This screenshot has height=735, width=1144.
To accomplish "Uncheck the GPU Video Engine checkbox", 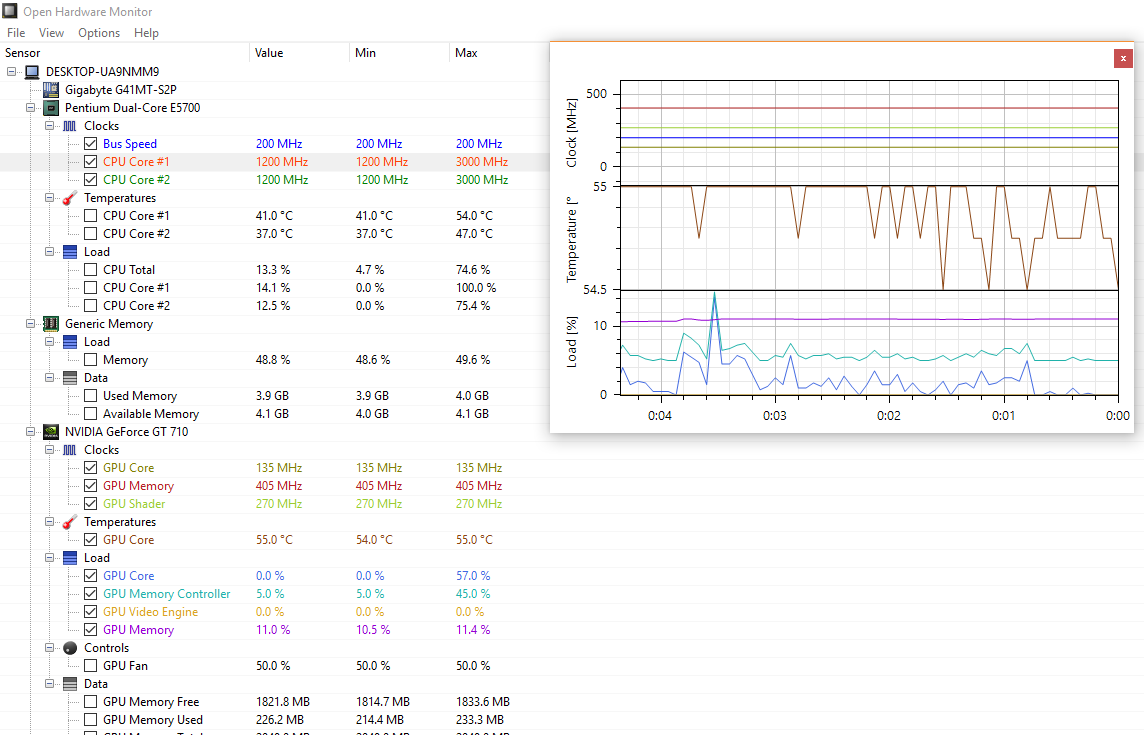I will click(90, 612).
